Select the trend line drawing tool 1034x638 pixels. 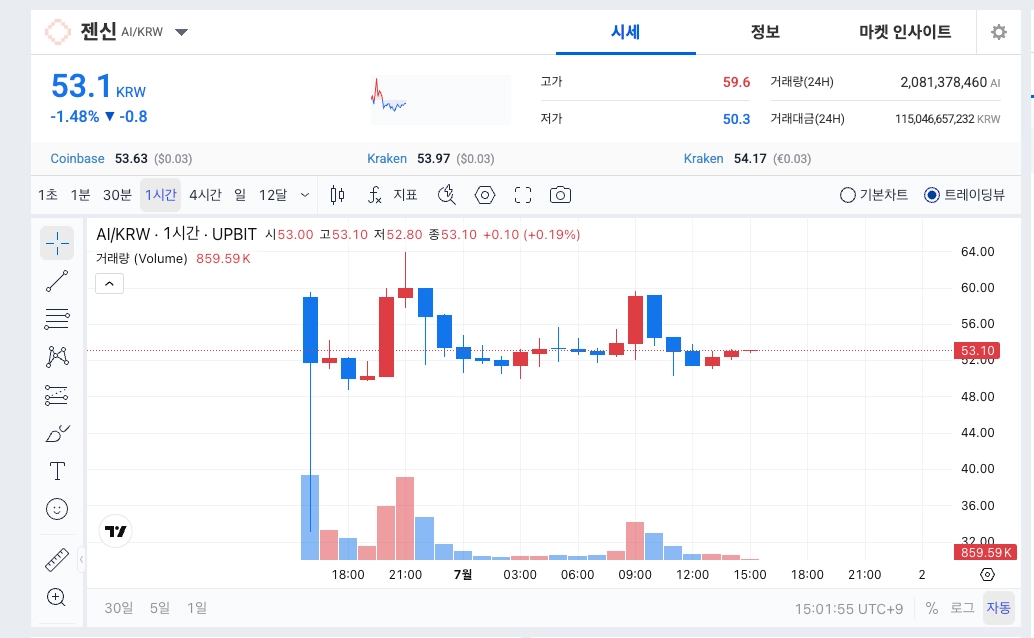(57, 281)
